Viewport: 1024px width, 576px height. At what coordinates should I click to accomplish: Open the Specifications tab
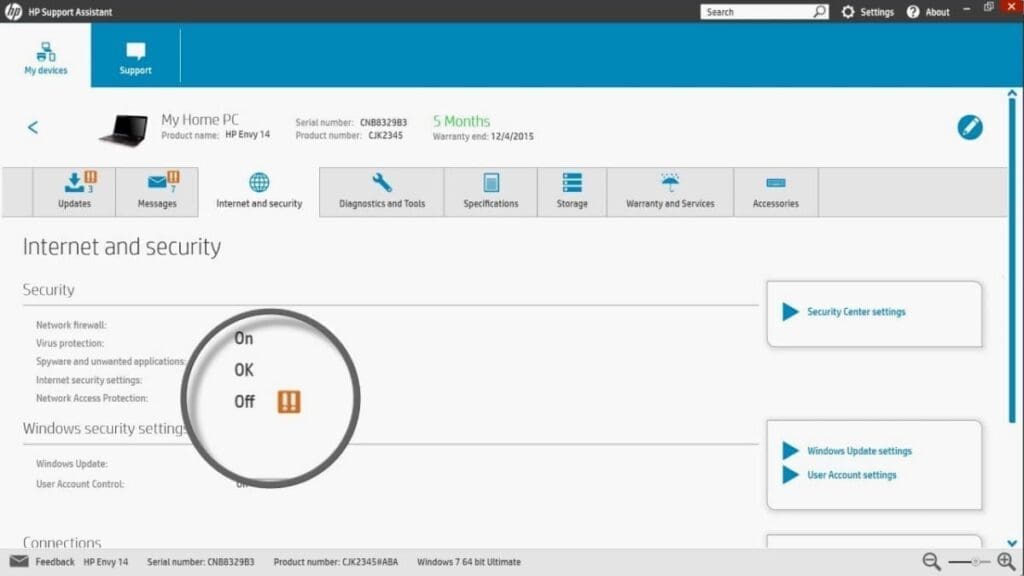pyautogui.click(x=491, y=191)
